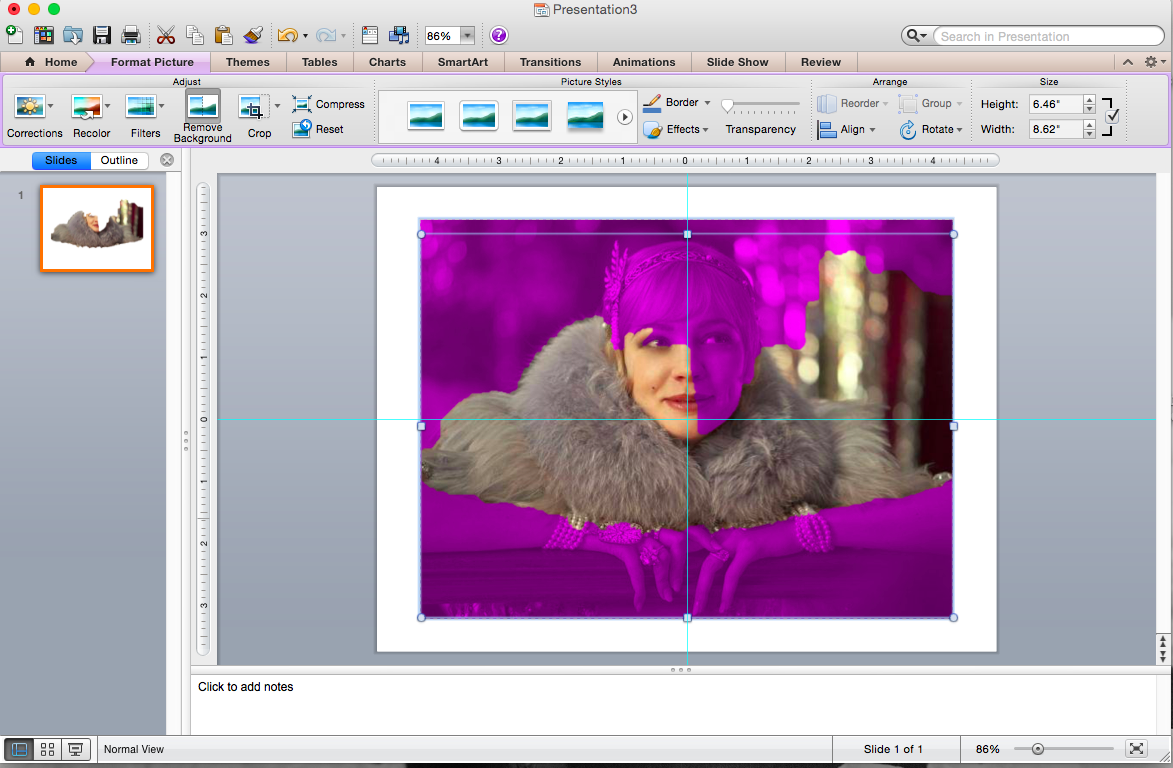Click the Save floppy disk icon

102,35
